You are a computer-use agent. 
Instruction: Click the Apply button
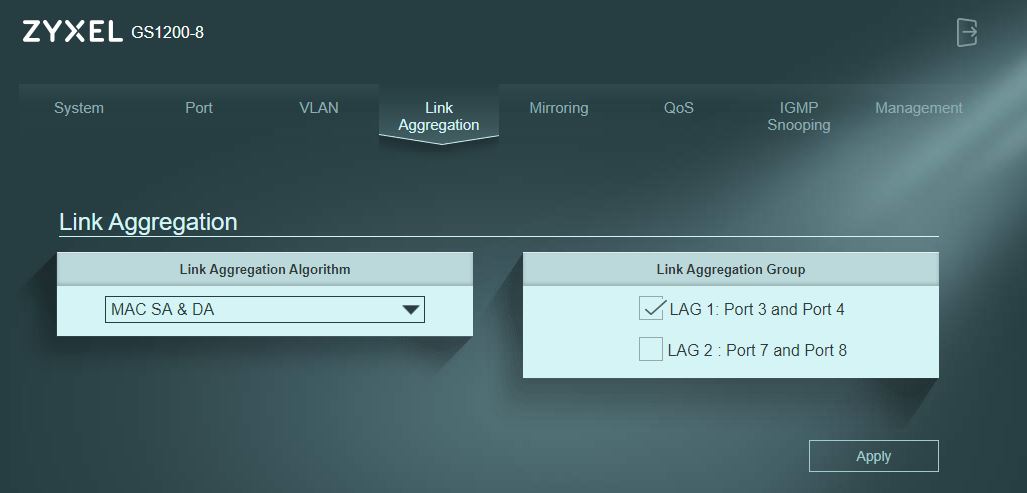874,456
